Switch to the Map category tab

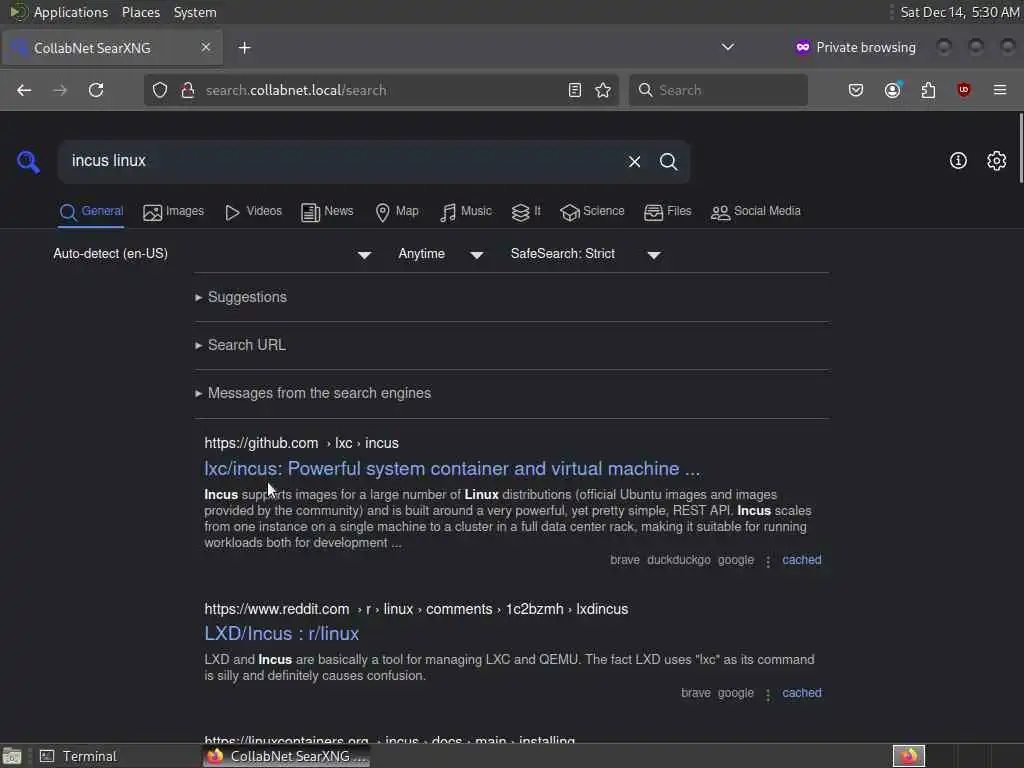[397, 212]
